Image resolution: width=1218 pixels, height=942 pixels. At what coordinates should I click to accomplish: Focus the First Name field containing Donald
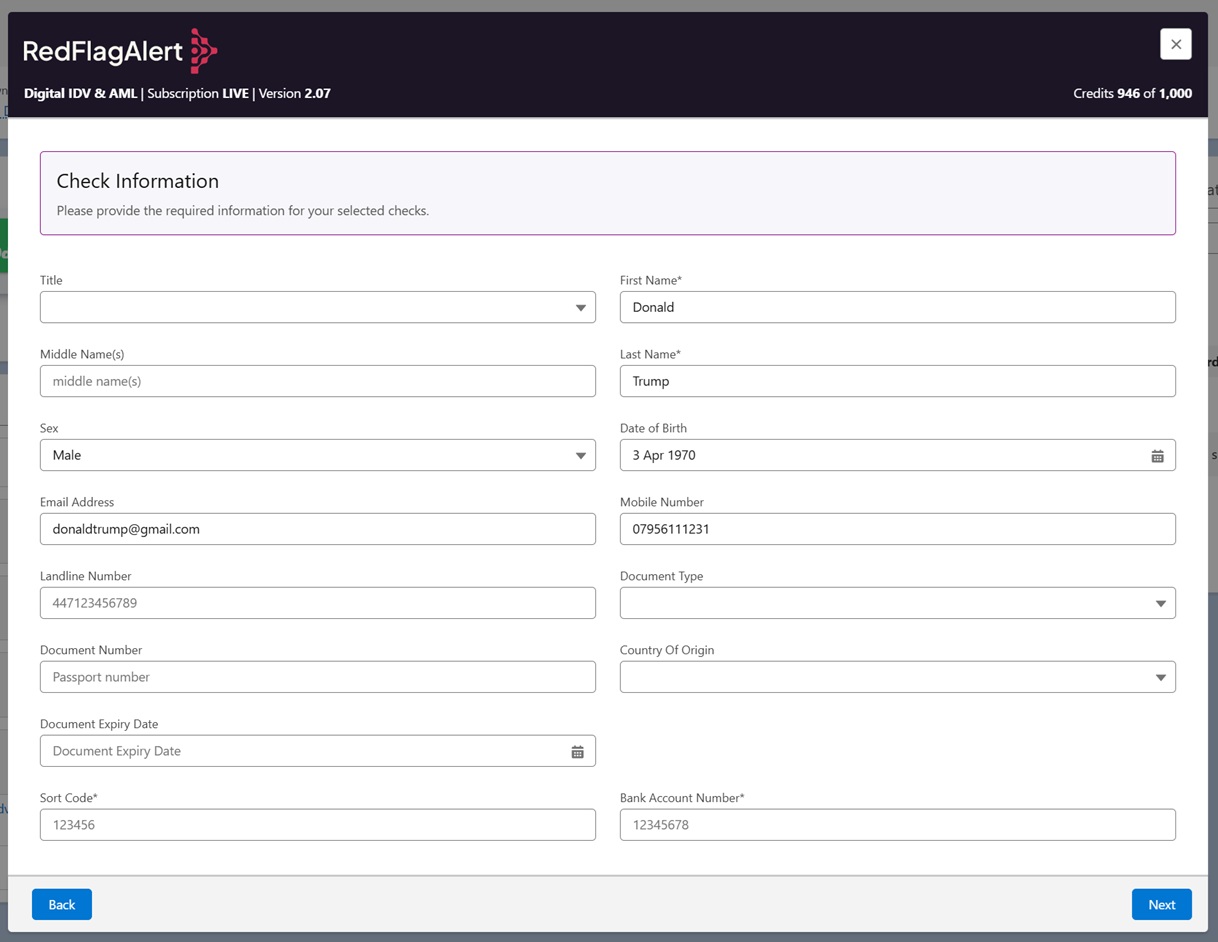point(898,307)
